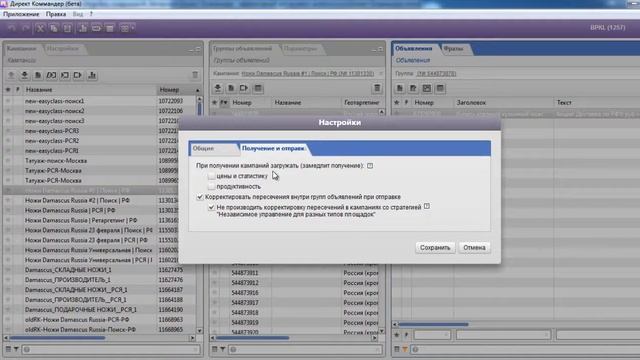Switch to the 'Фразы' tab in right panel
The height and width of the screenshot is (360, 640).
pos(453,49)
